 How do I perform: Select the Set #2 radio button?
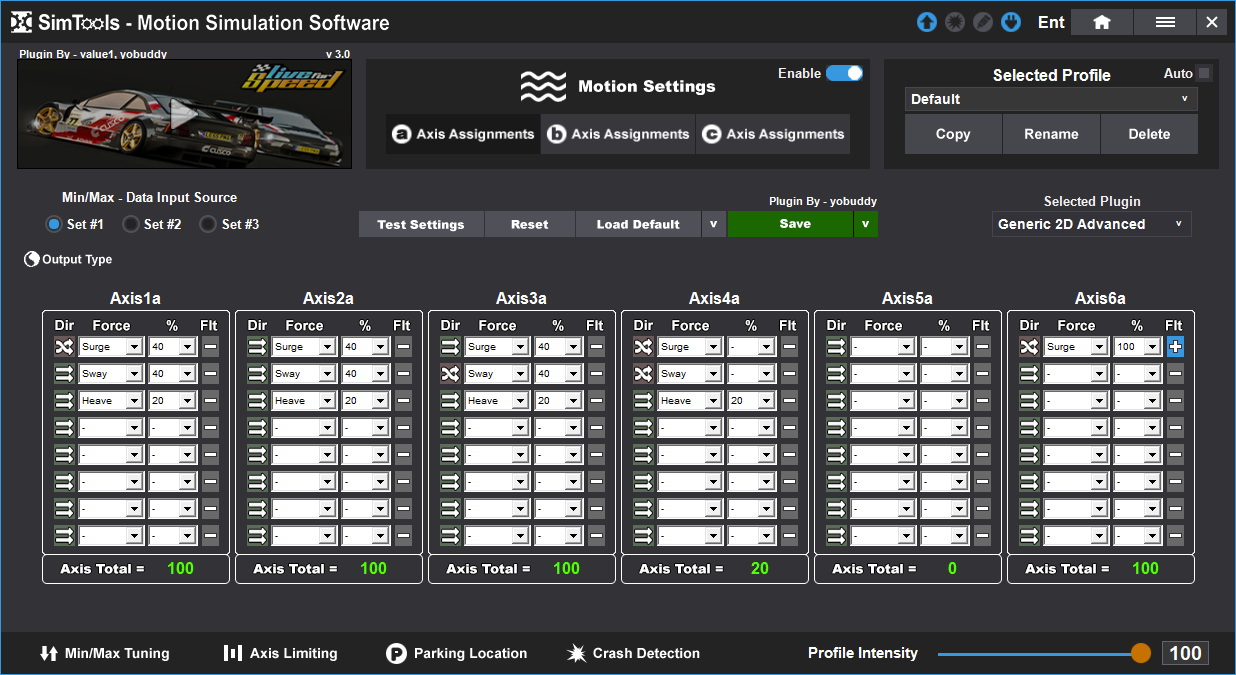coord(130,224)
